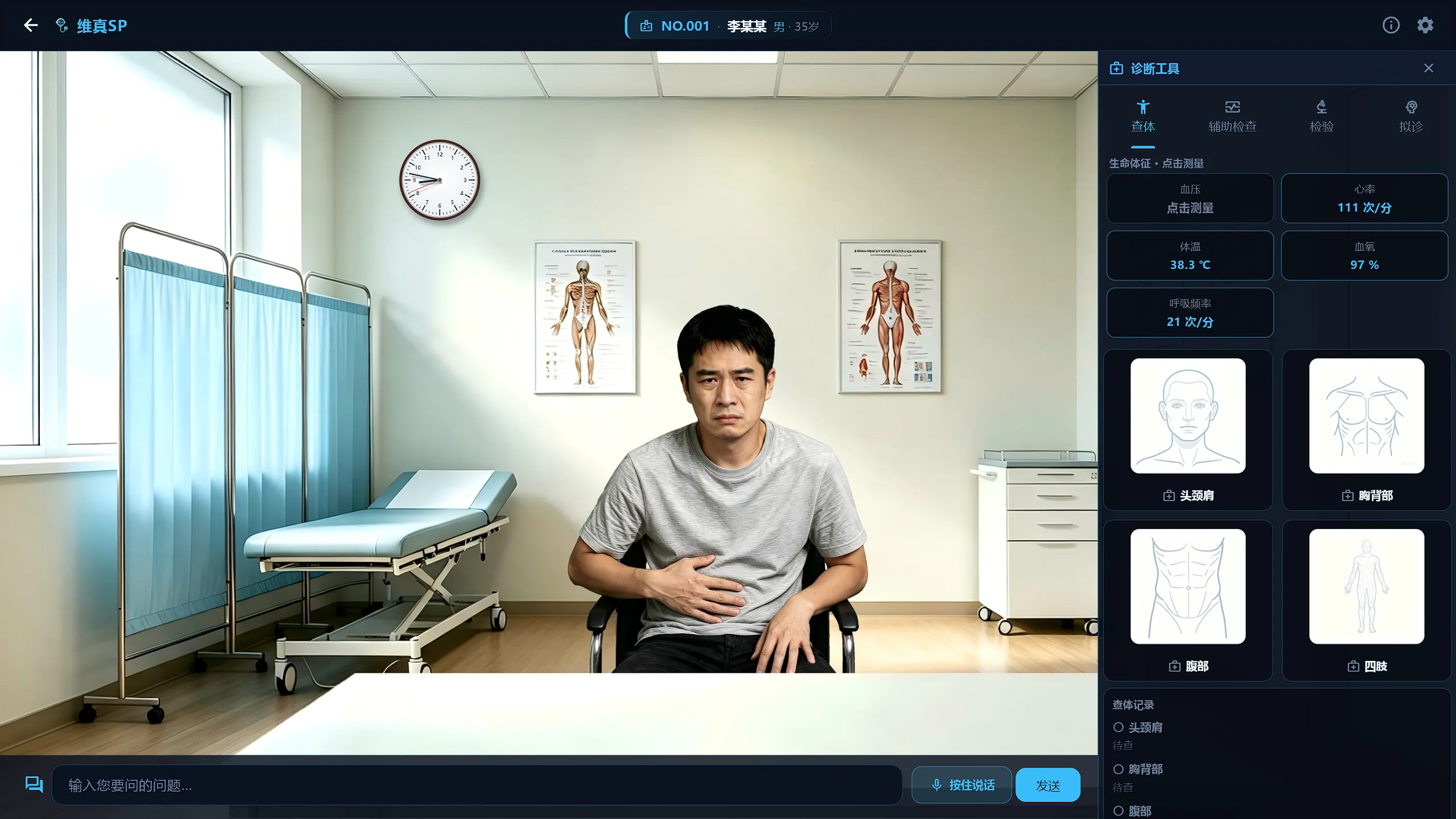Click 待查 status under 头颈肩 record
1456x819 pixels.
pos(1123,745)
